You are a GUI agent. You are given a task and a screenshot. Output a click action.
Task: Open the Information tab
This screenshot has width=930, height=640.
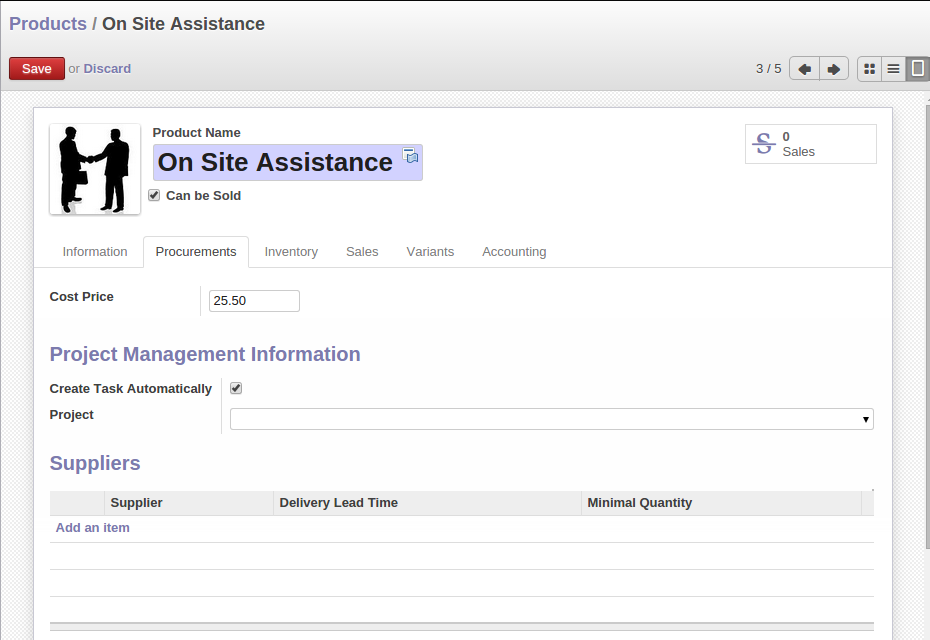coord(95,252)
